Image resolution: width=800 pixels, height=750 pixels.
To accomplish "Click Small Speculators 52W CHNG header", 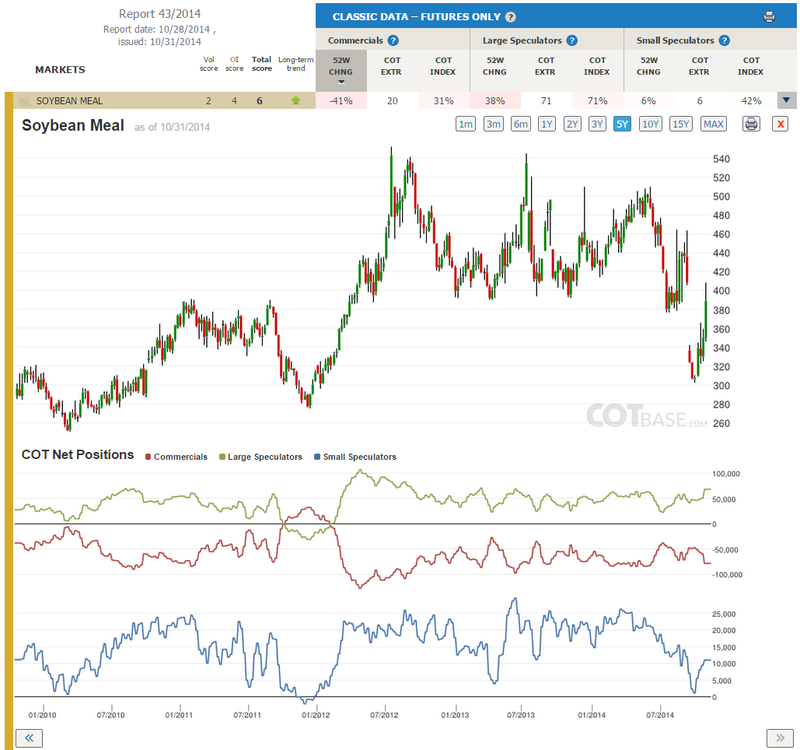I will 648,66.
